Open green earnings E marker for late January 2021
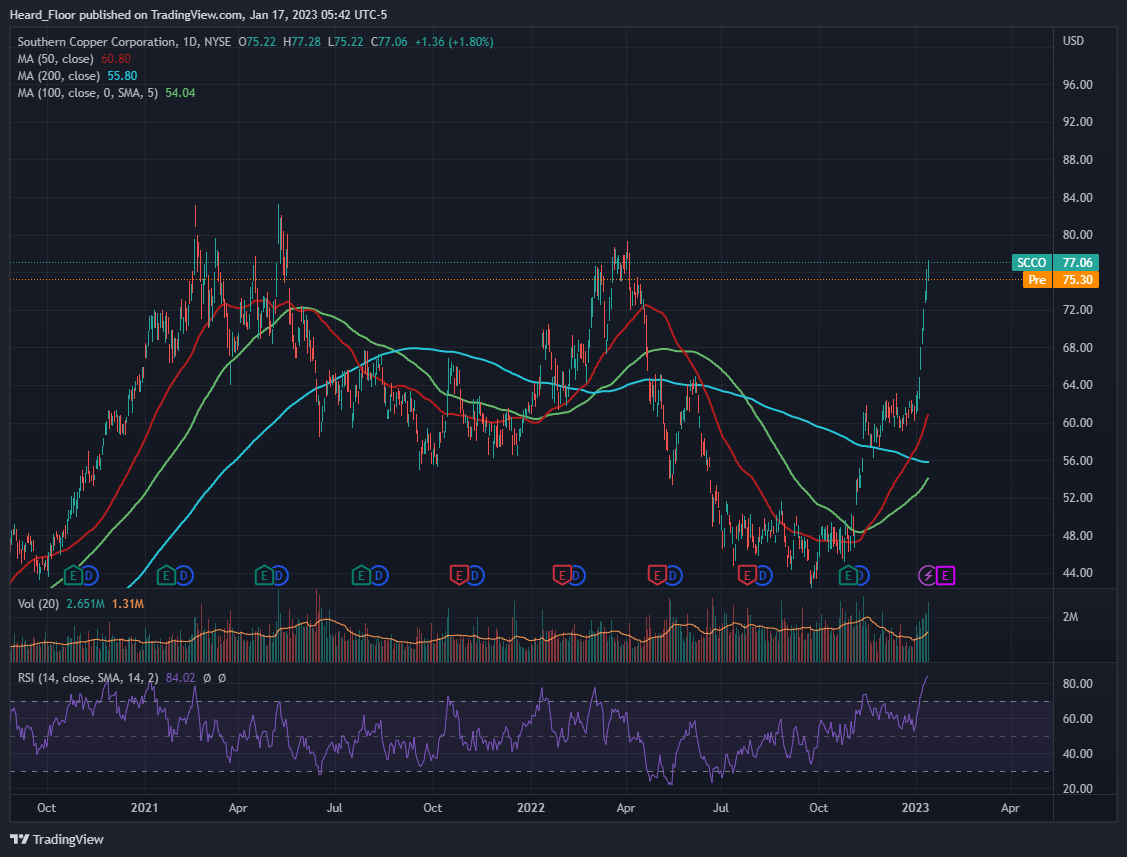This screenshot has height=857, width=1127. [167, 575]
